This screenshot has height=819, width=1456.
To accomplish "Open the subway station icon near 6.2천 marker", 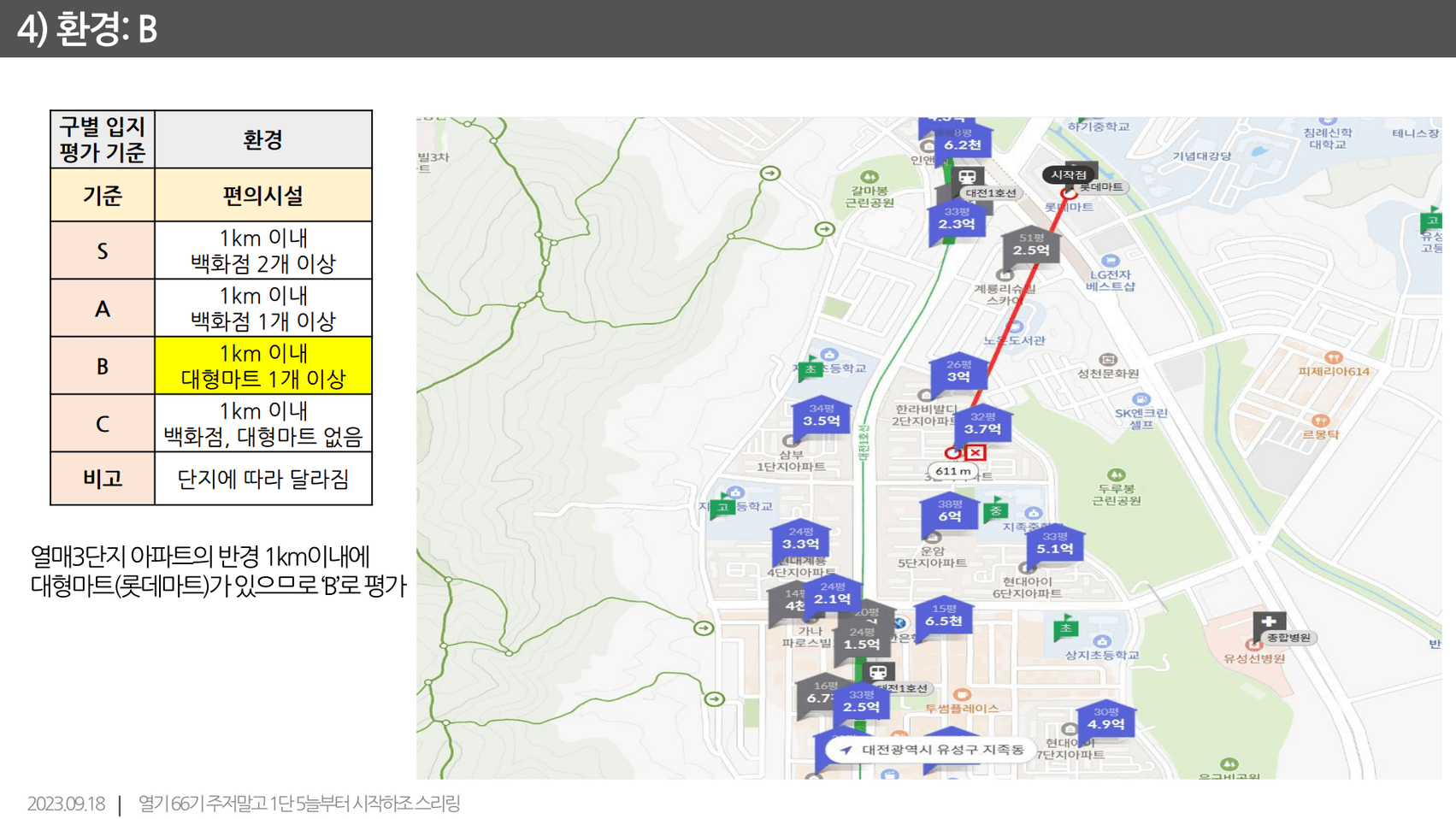I will pos(967,177).
